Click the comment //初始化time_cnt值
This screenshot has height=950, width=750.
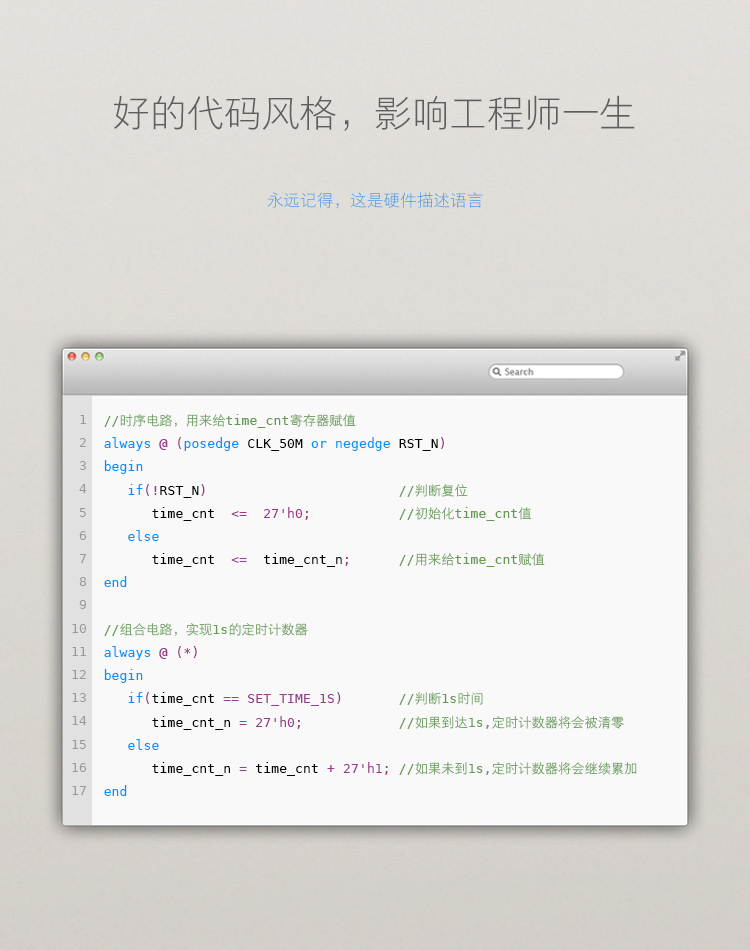tap(465, 514)
